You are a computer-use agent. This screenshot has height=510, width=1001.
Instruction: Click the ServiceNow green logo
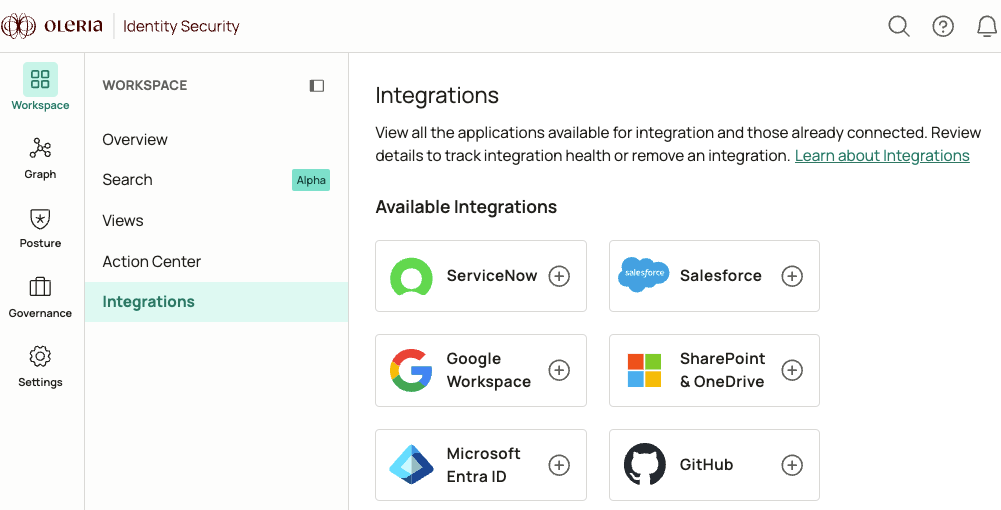(411, 276)
